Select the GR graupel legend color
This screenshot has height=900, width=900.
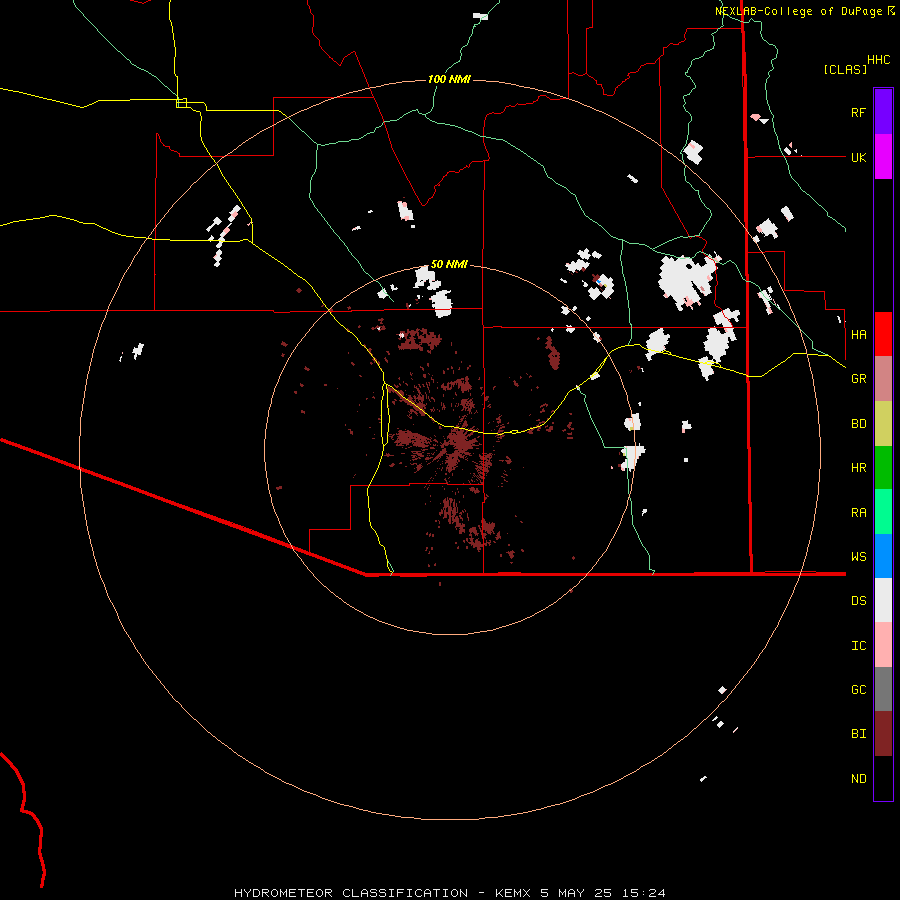point(883,379)
